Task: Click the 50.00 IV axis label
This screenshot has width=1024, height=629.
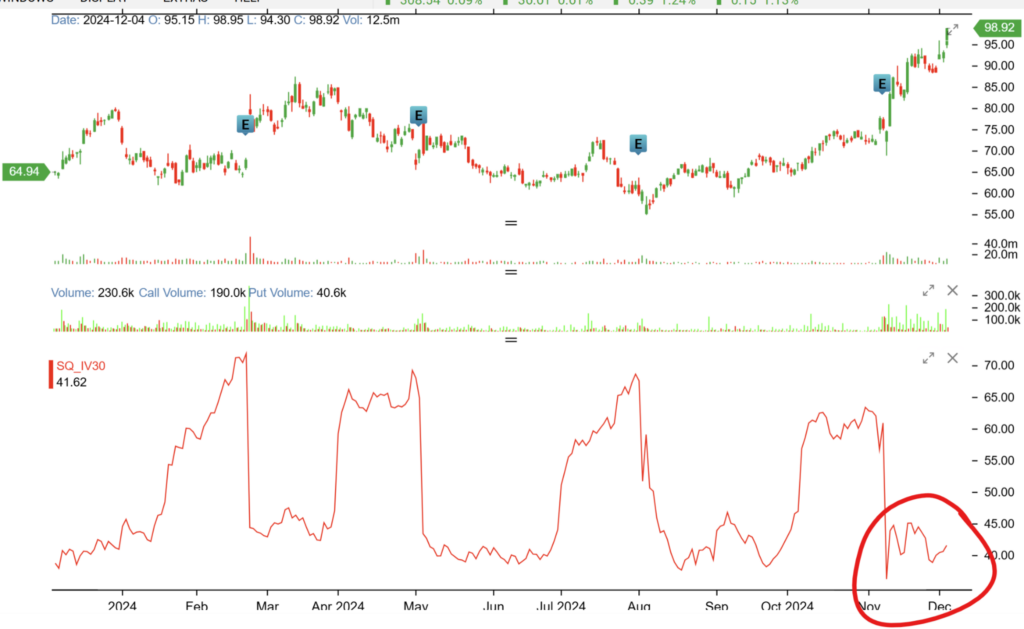Action: pyautogui.click(x=999, y=492)
